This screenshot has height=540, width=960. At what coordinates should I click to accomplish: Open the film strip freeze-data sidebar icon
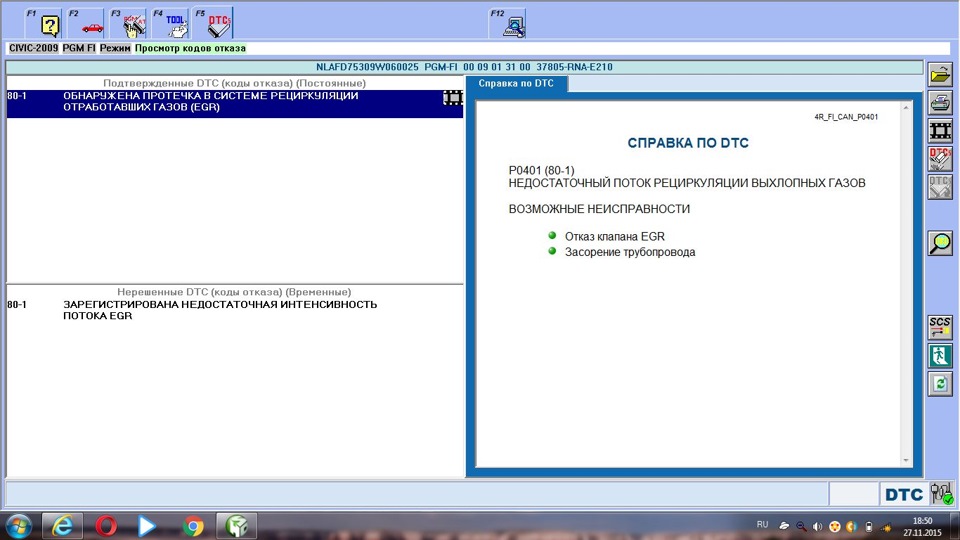pyautogui.click(x=940, y=130)
